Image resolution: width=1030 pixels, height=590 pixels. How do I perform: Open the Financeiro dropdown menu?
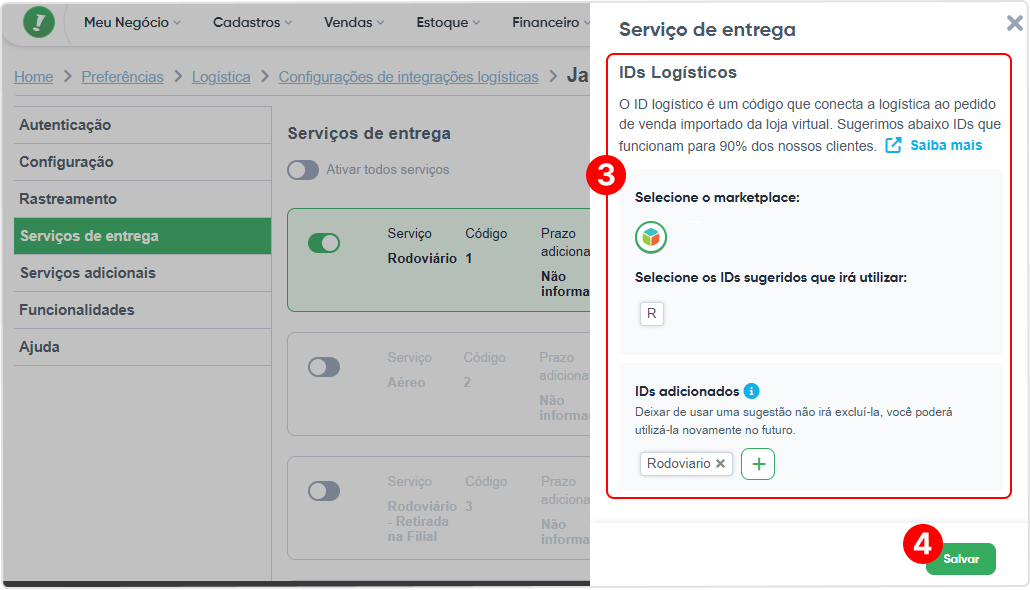point(550,22)
